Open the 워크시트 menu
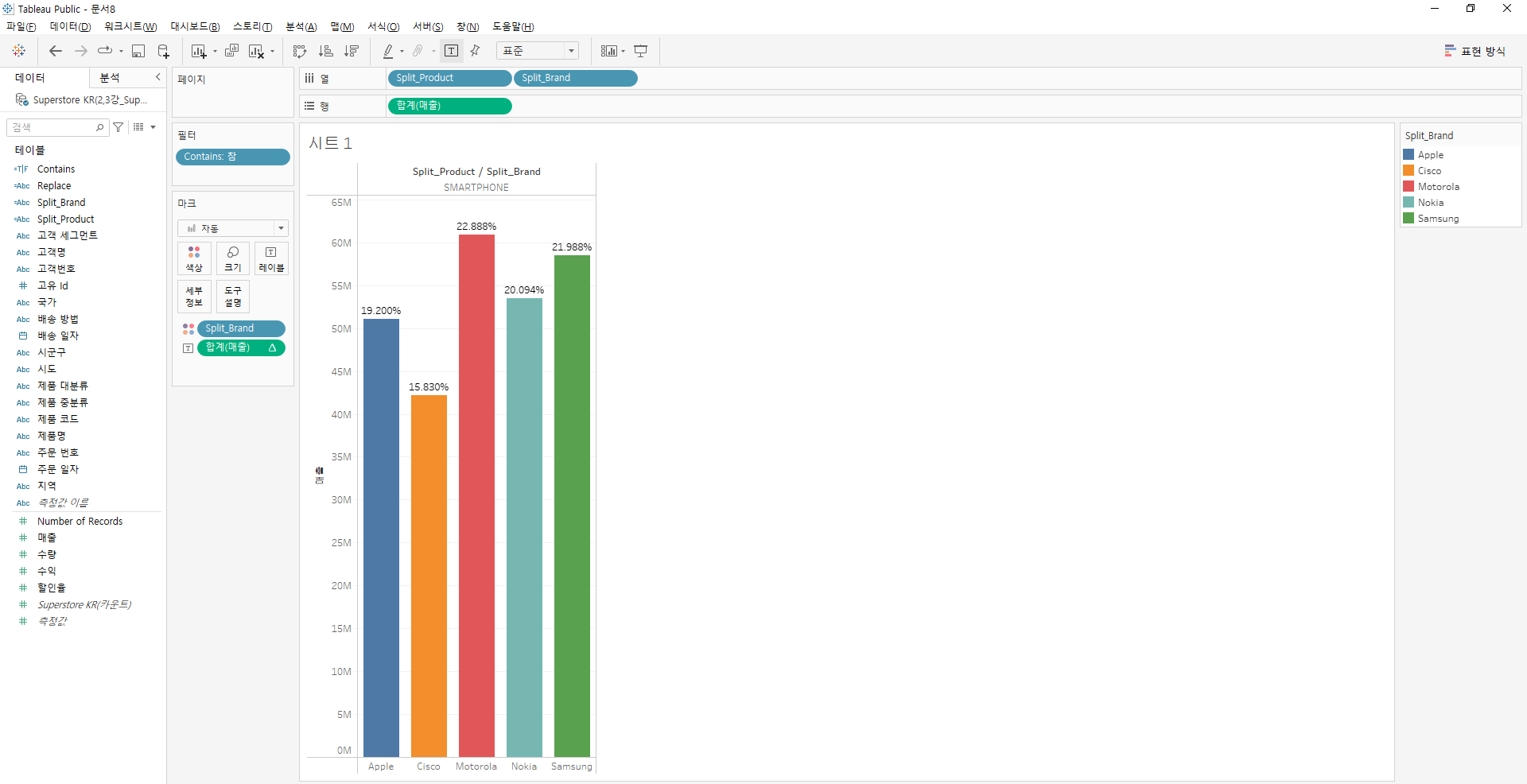1527x784 pixels. [x=130, y=27]
